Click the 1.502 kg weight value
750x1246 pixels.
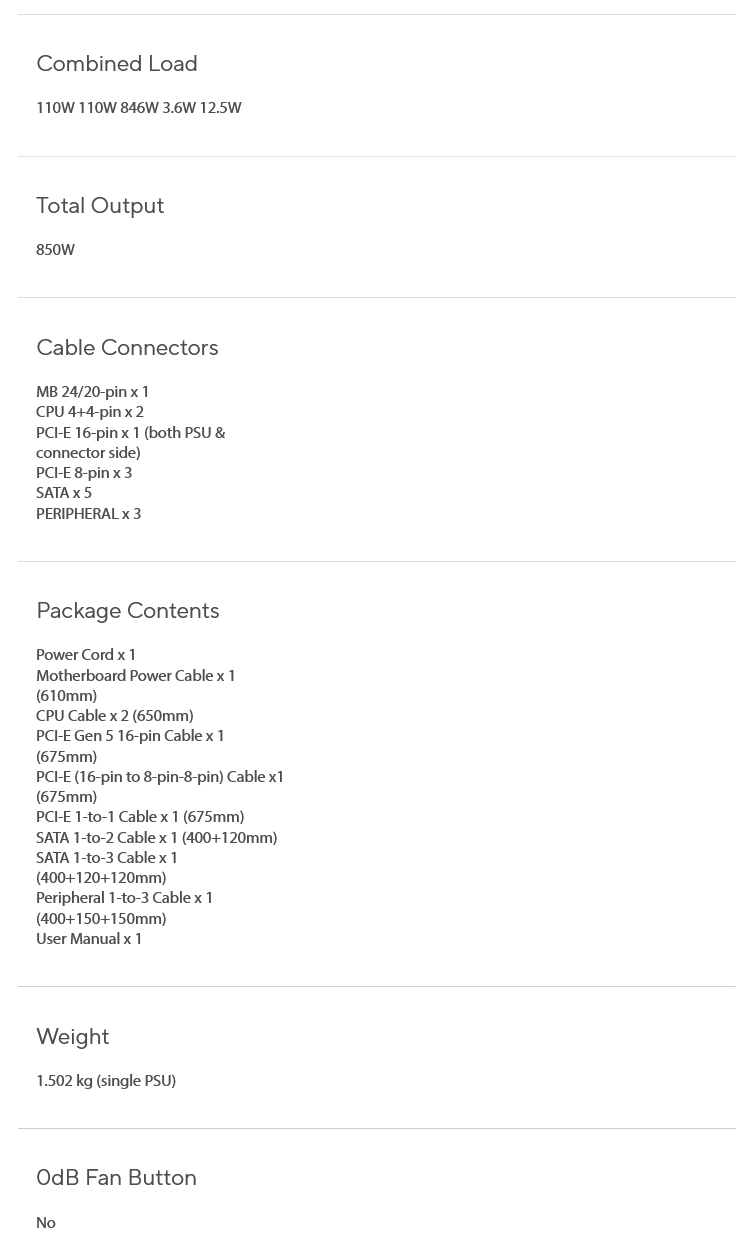(x=106, y=1081)
